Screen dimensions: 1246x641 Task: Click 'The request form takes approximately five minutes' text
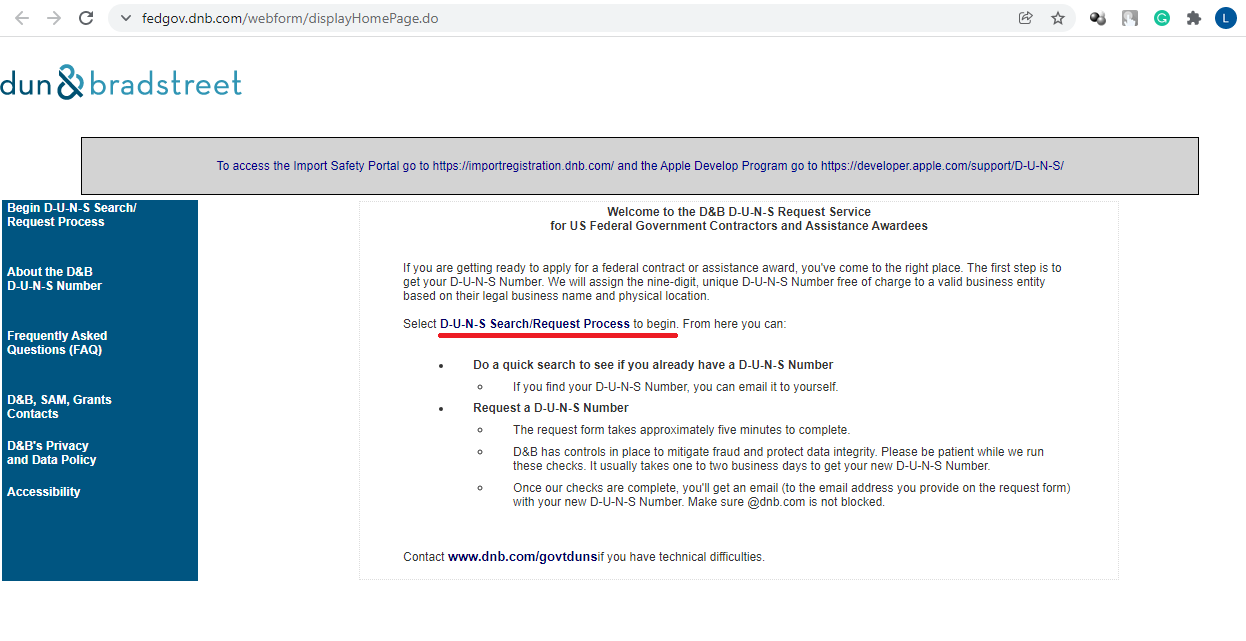point(681,430)
